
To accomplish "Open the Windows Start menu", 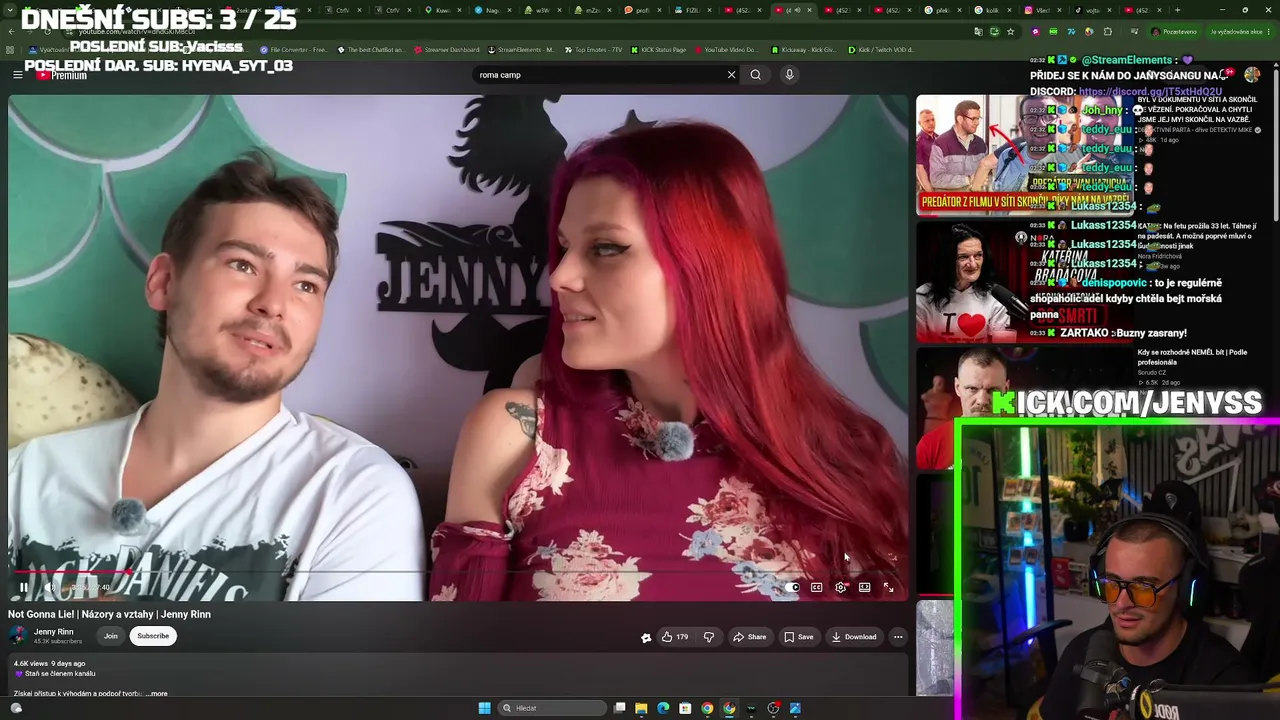I will 484,708.
